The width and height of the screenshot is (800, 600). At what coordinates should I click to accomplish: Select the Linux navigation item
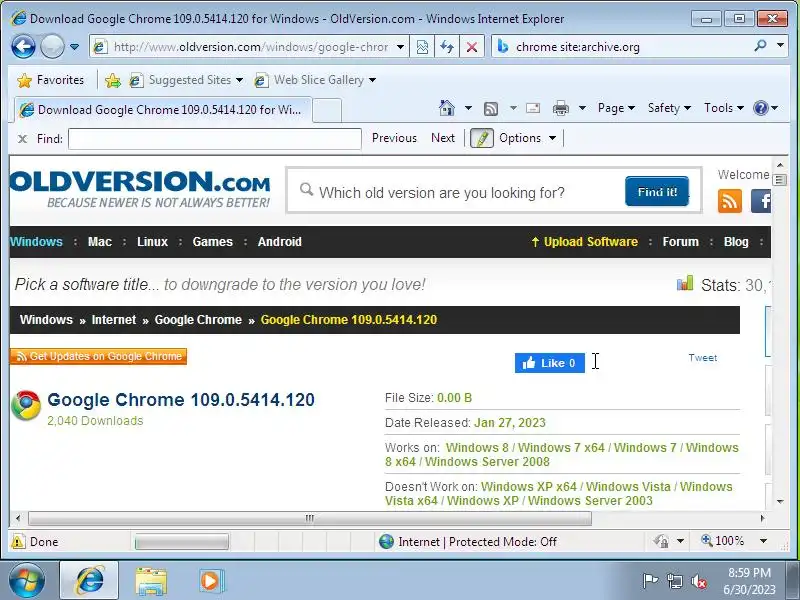[152, 242]
